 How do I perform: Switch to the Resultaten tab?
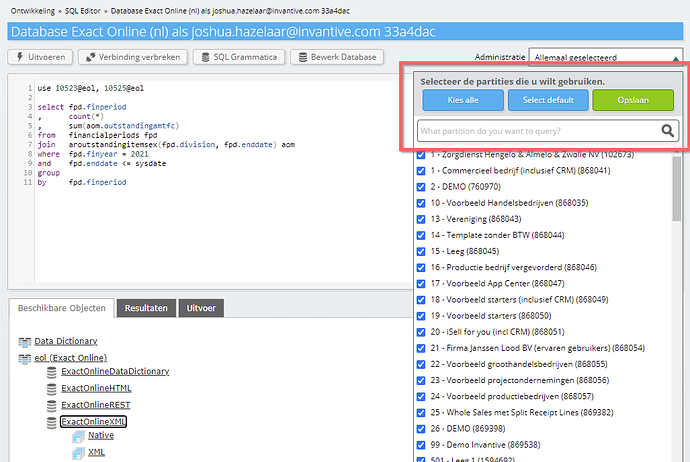tap(146, 308)
